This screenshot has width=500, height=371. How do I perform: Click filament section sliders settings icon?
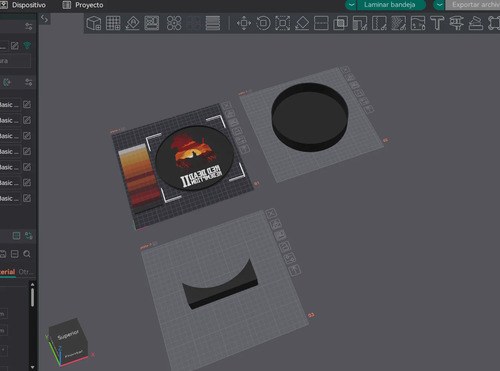[x=29, y=82]
